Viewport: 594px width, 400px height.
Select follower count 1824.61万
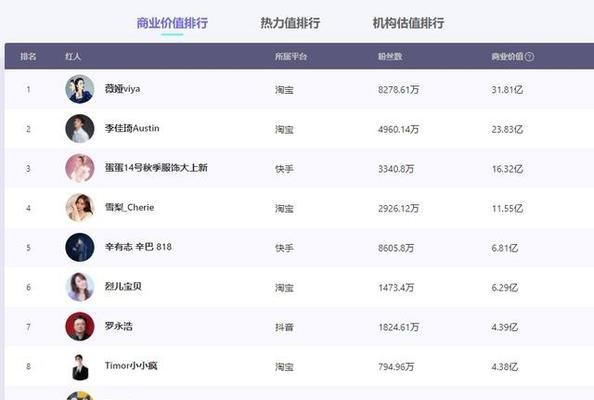(x=399, y=327)
